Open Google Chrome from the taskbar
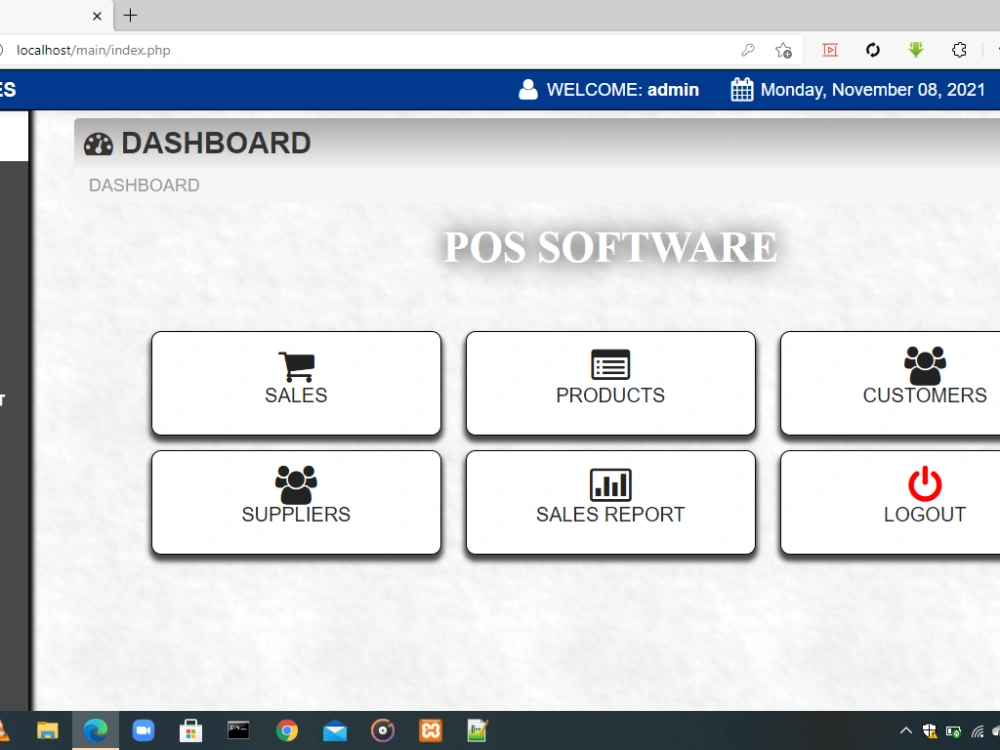This screenshot has width=1000, height=750. click(x=287, y=731)
